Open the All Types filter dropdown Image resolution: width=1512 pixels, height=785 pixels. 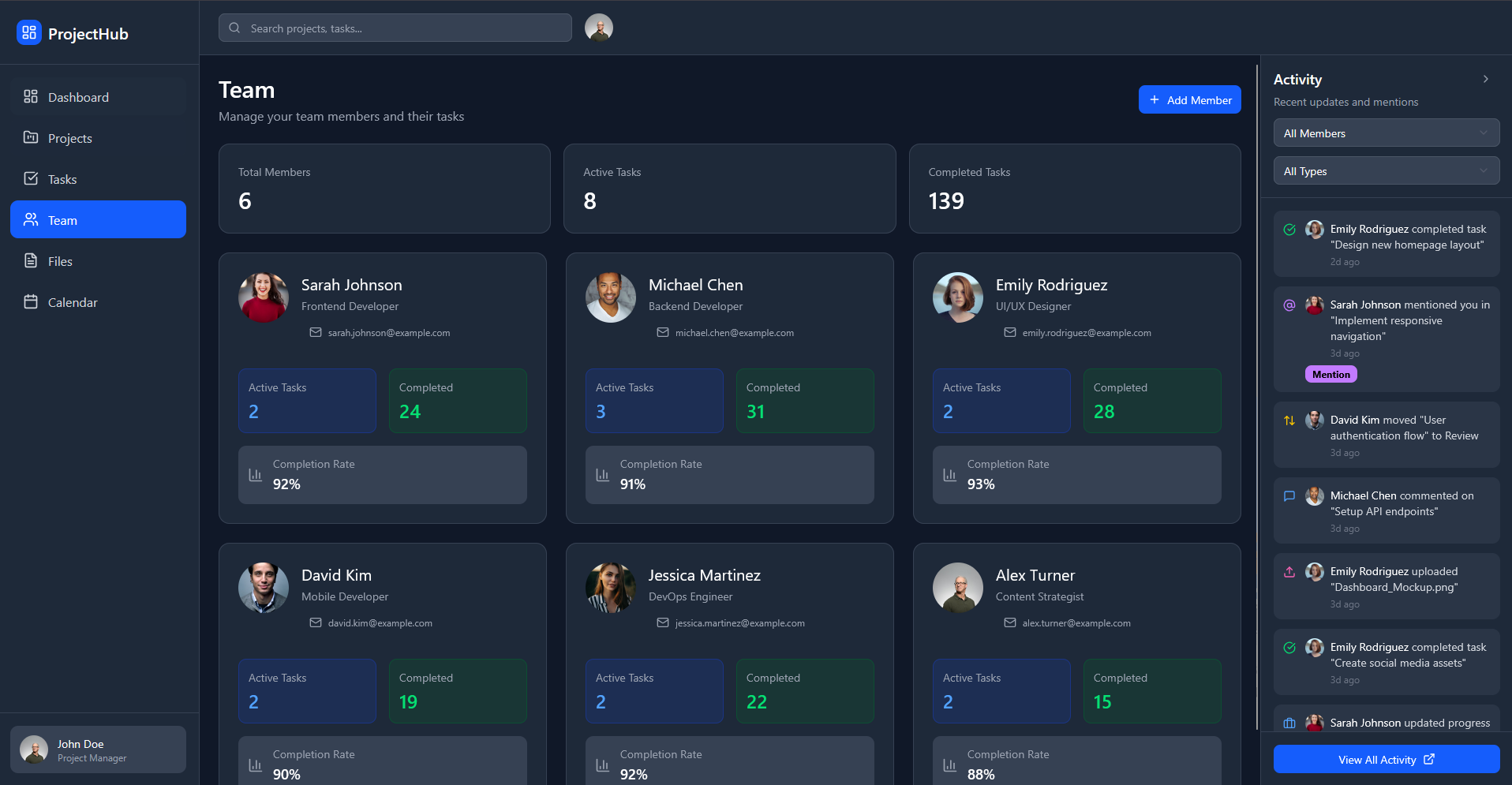tap(1386, 171)
